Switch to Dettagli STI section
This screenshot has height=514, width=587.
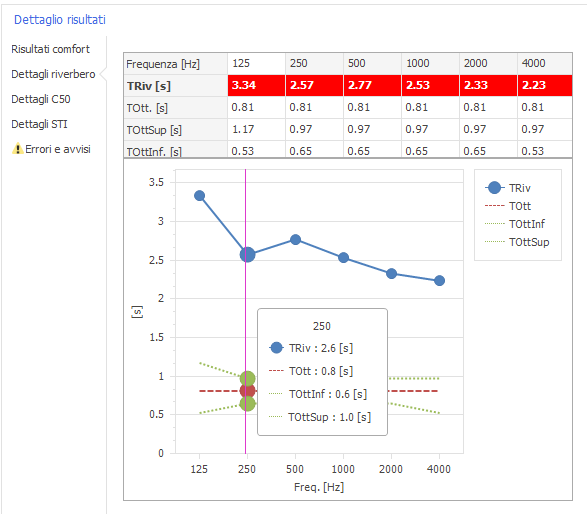click(x=39, y=124)
